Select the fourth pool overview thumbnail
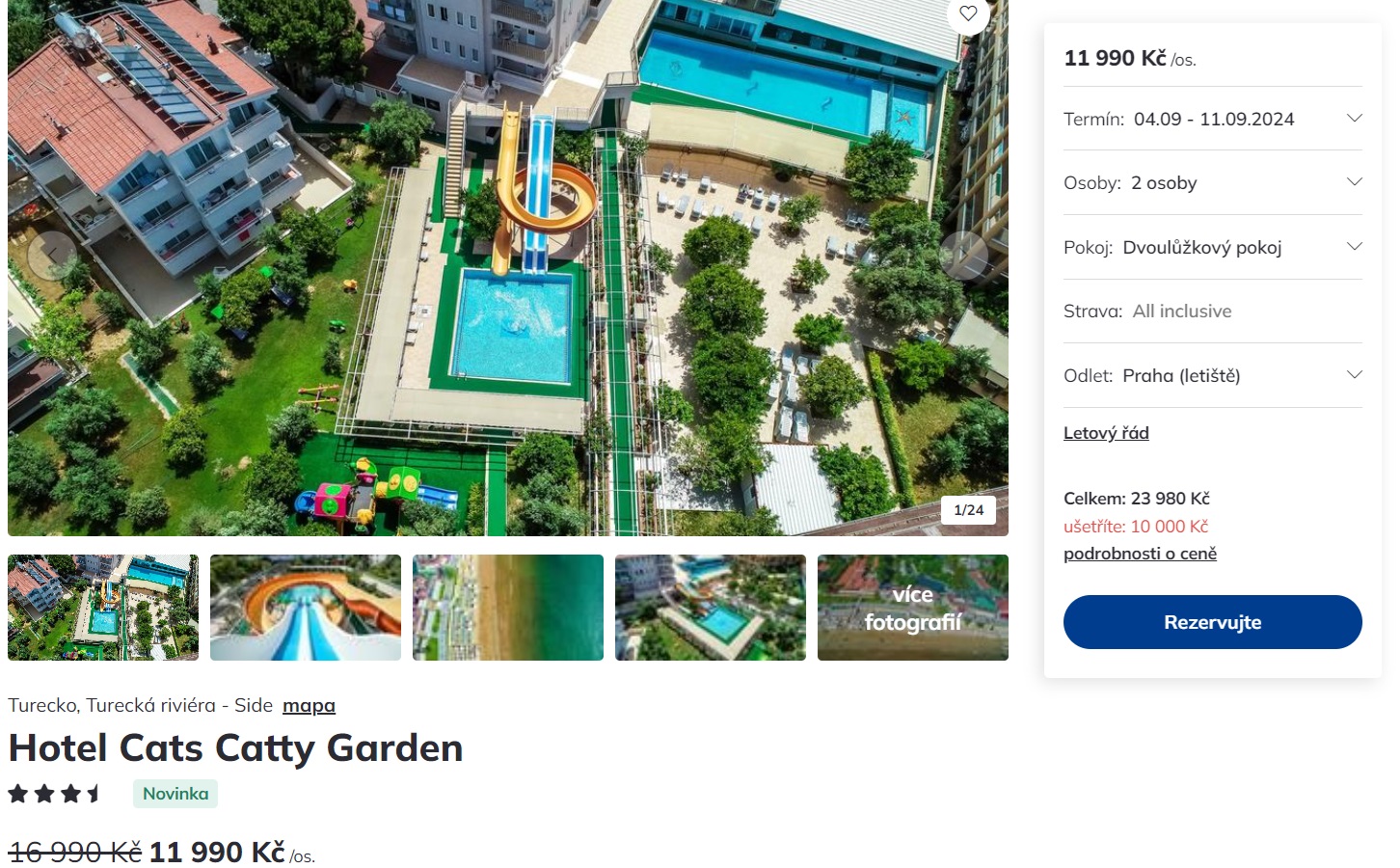 click(x=711, y=608)
